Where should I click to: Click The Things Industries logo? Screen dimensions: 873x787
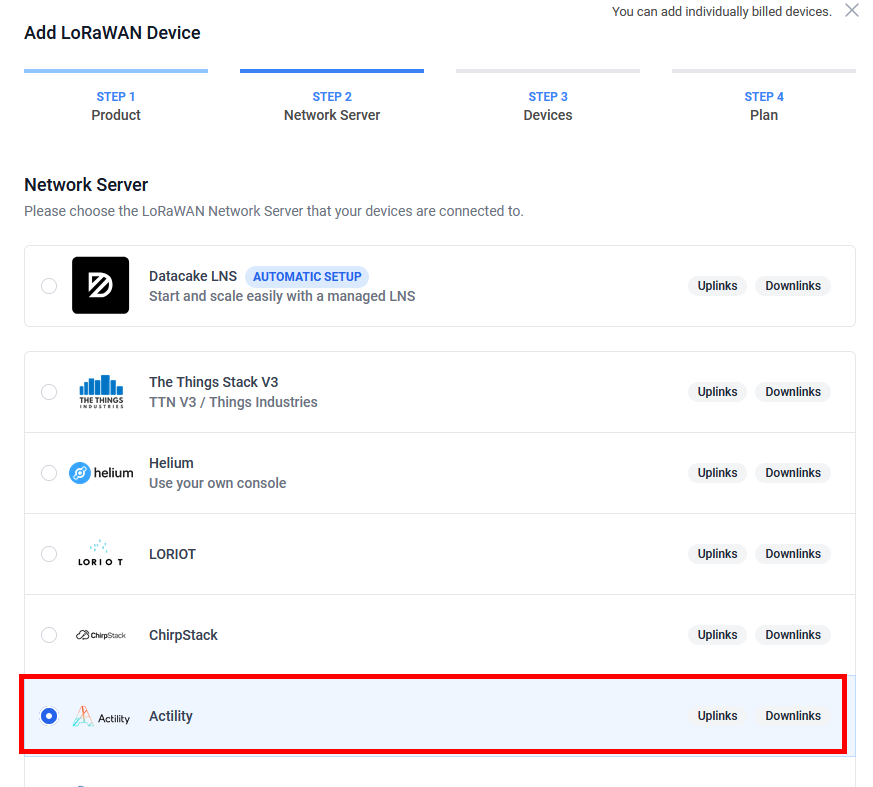coord(101,392)
